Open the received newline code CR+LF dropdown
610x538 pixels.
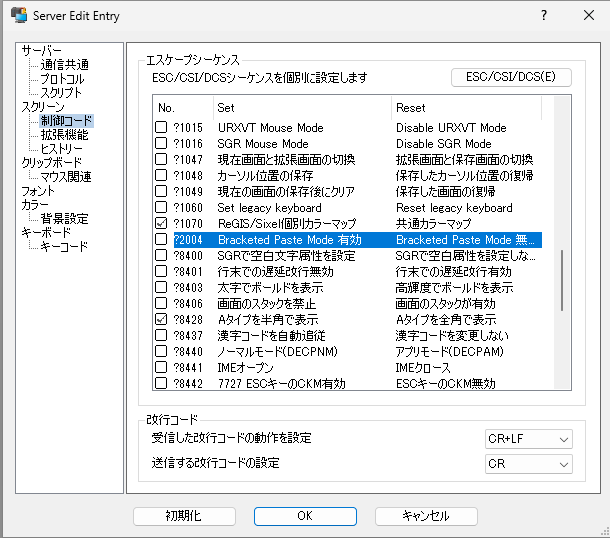tap(528, 439)
